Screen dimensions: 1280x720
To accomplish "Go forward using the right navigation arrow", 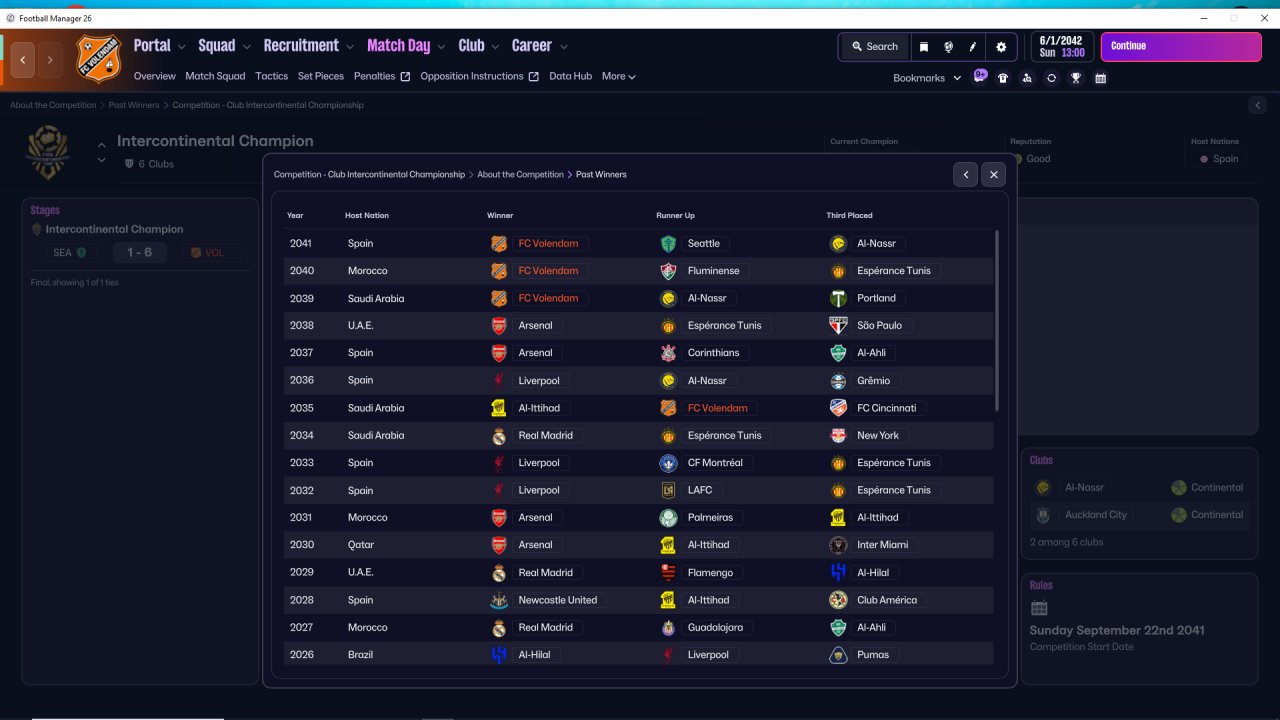I will tap(50, 60).
